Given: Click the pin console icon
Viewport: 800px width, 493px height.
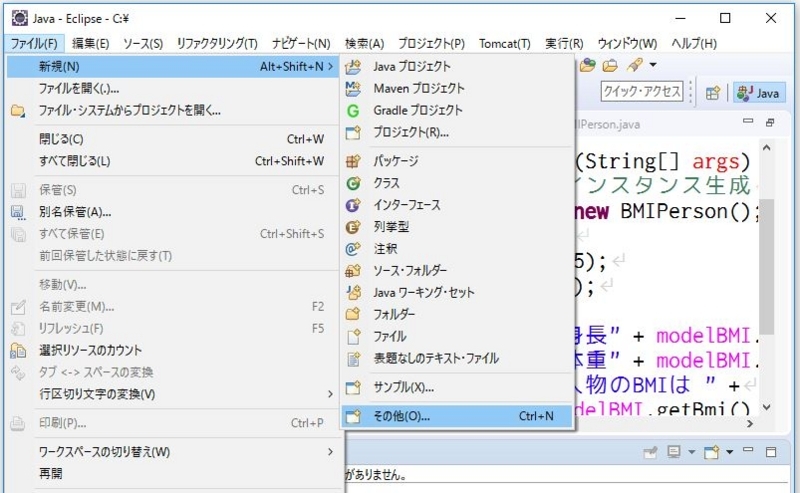Looking at the screenshot, I should [650, 452].
